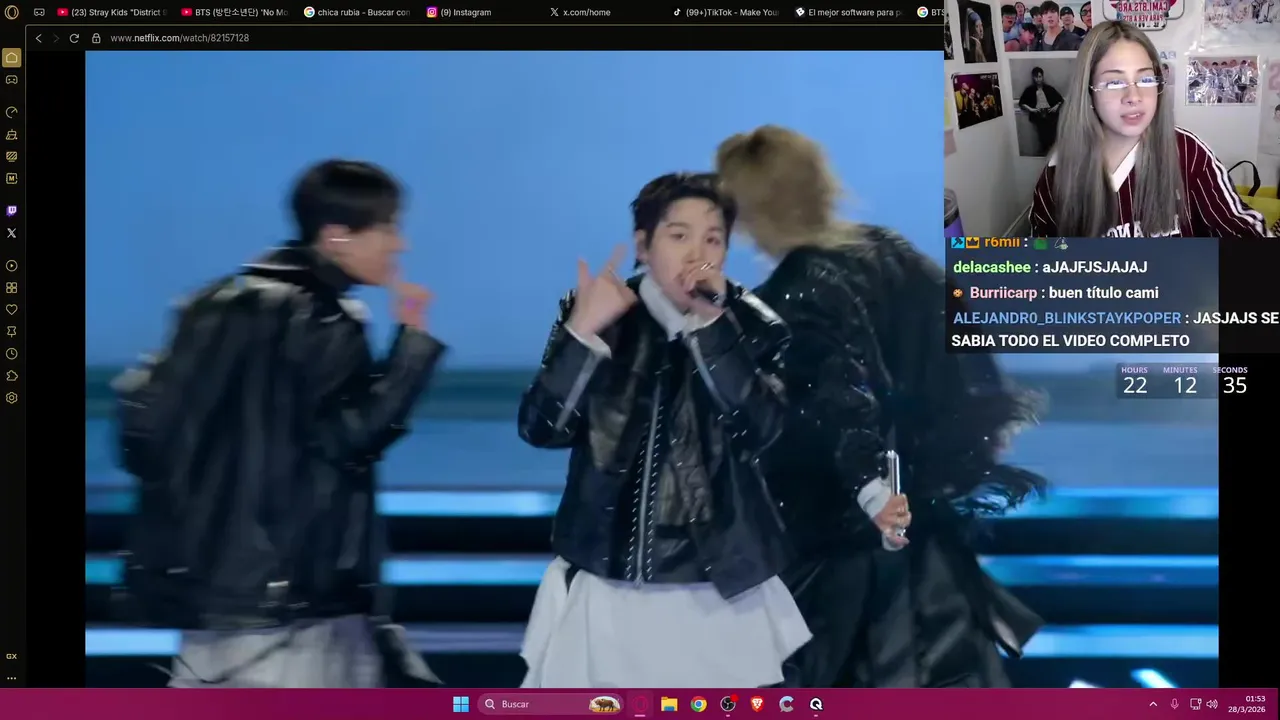Open the pinboards pin icon in sidebar
The image size is (1280, 720).
12,332
